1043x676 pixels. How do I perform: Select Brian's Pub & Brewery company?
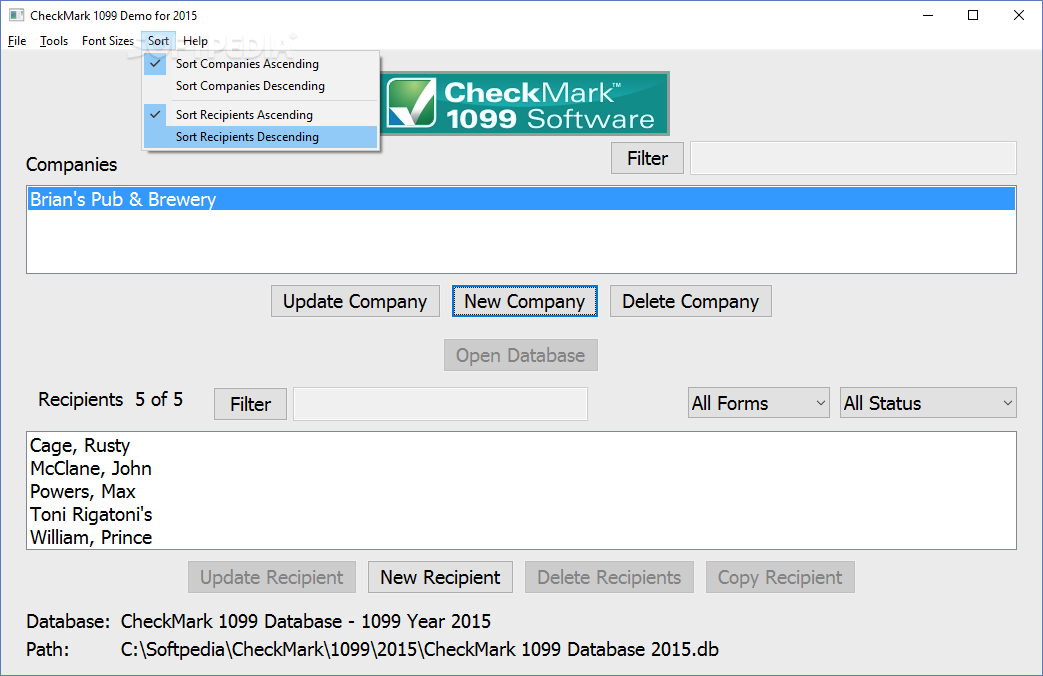(522, 199)
